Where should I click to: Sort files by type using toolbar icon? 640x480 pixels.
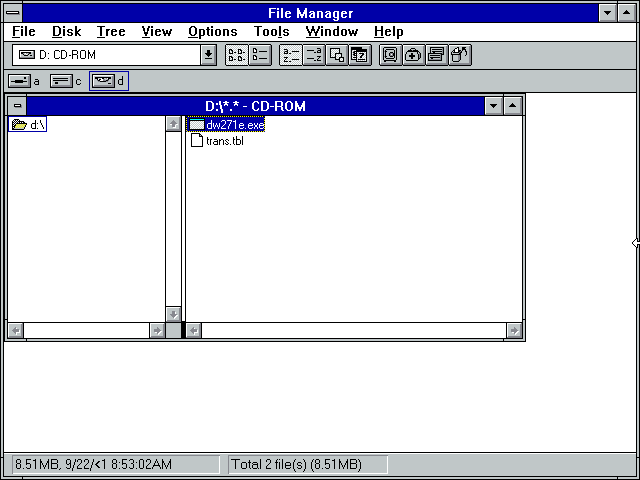click(313, 55)
